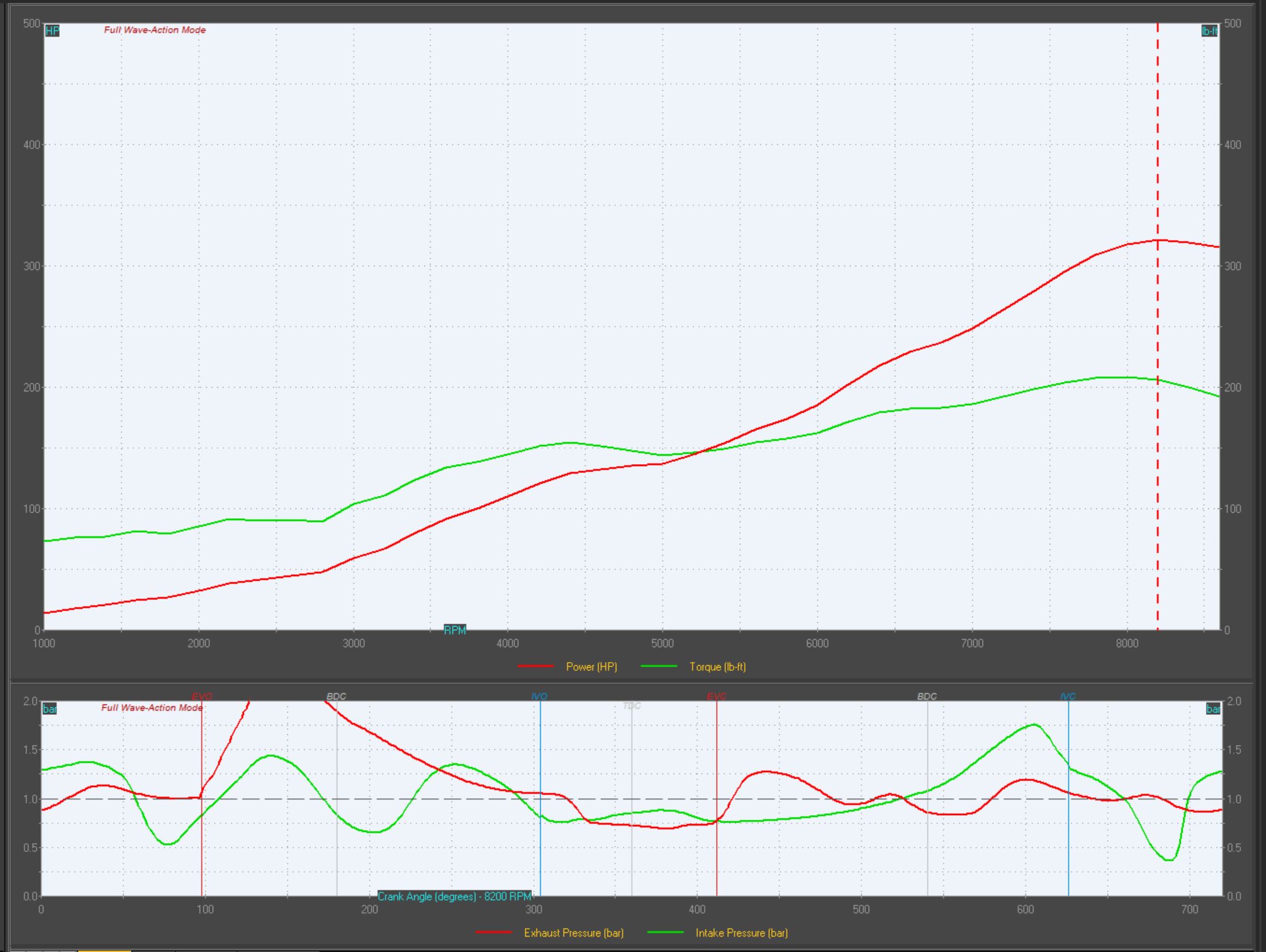Click Full Wave-Action Mode text on power graph
The width and height of the screenshot is (1266, 952).
[155, 30]
